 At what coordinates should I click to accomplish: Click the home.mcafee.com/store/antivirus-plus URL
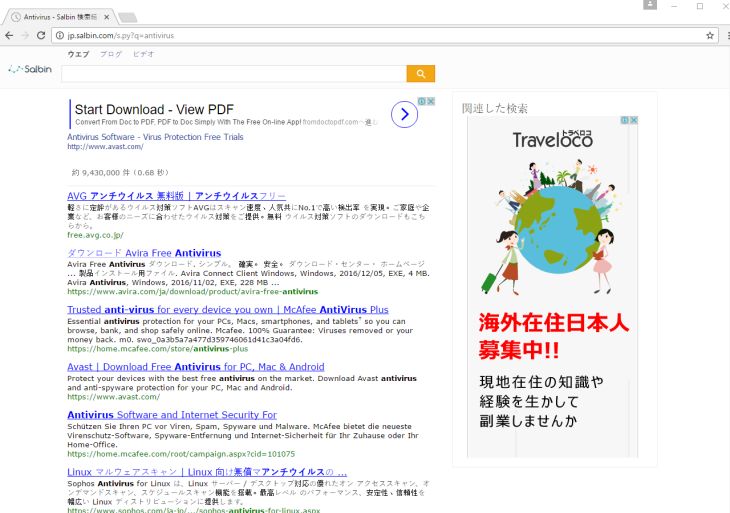coord(157,349)
